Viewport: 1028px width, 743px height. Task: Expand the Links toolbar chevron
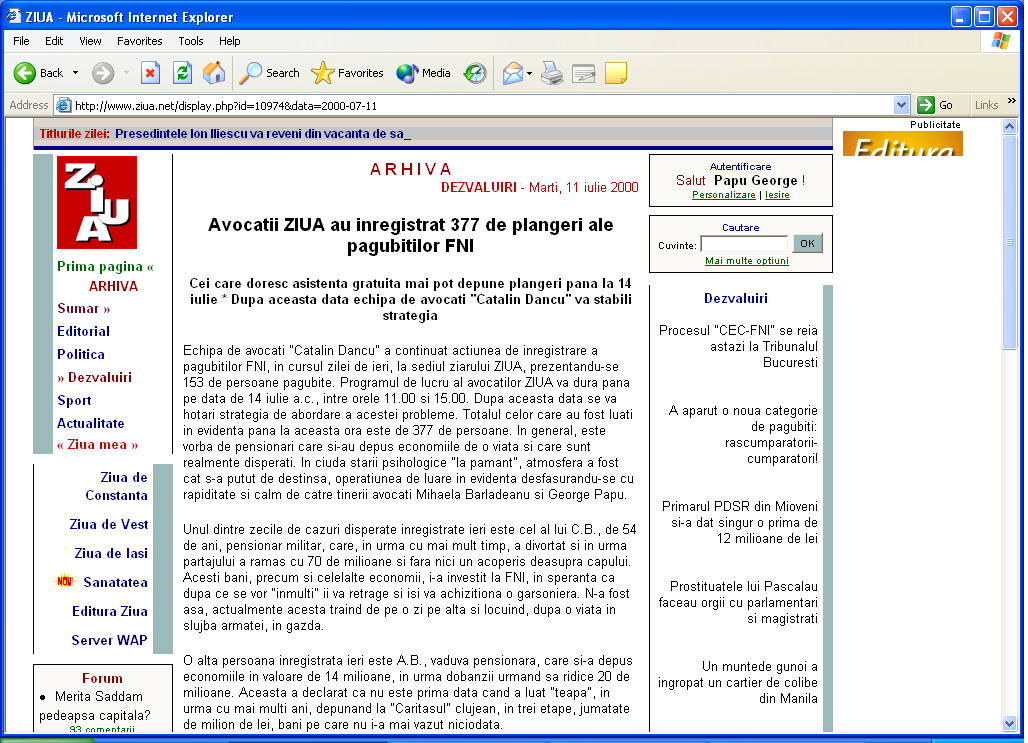click(x=1012, y=101)
